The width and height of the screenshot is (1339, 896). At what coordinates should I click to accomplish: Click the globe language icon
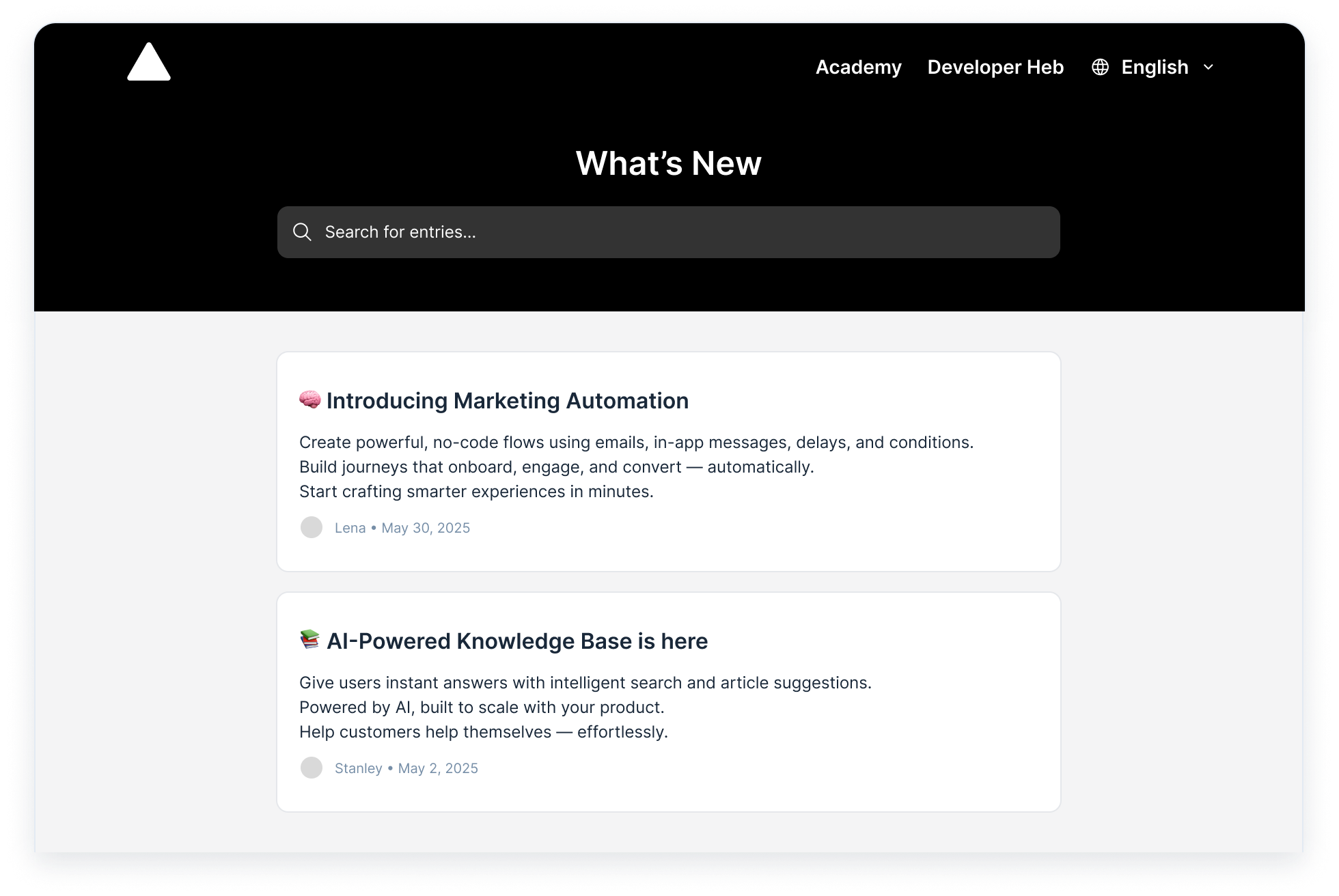point(1101,67)
